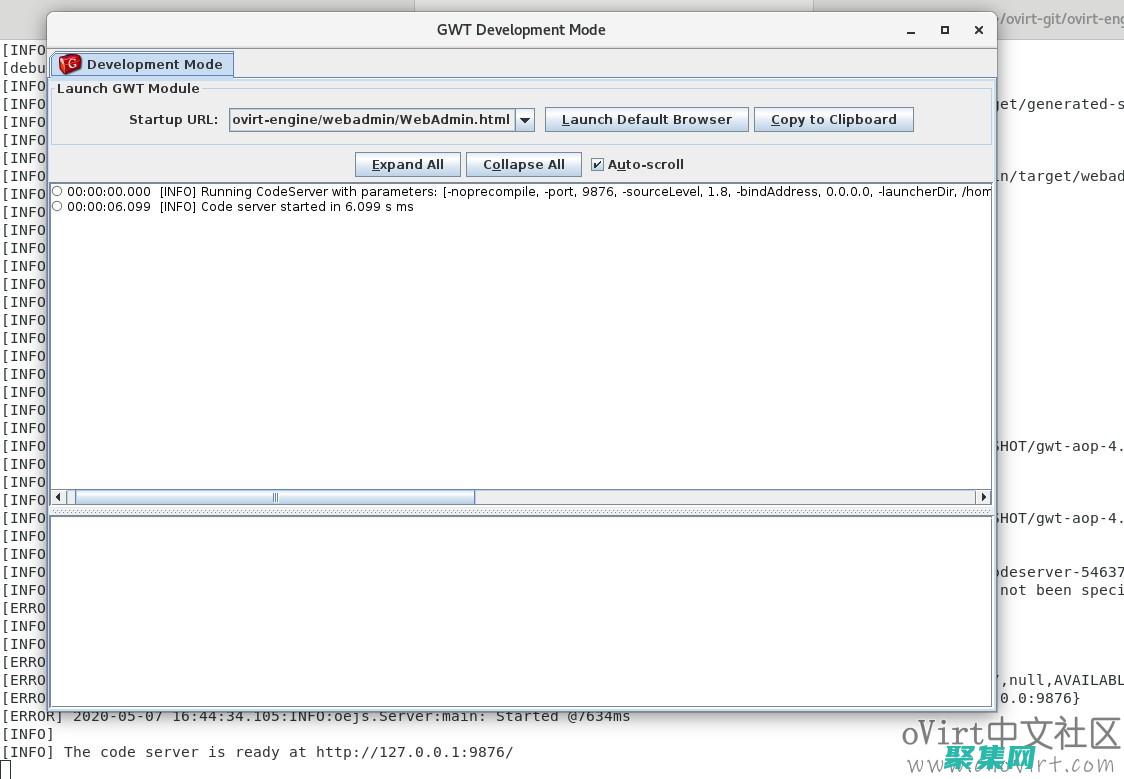This screenshot has height=779, width=1124.
Task: Click the dotted divider between the log panes
Action: [x=520, y=511]
